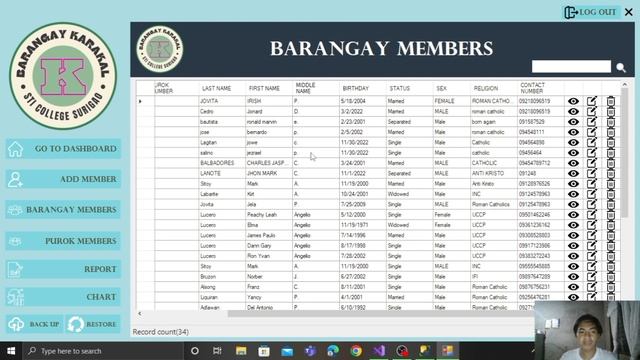Click the BACK UP button
The image size is (640, 360).
[35, 324]
